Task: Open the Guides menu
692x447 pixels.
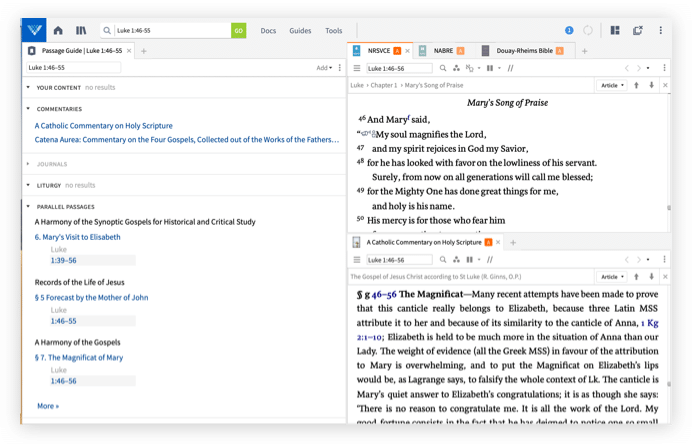Action: coord(300,30)
